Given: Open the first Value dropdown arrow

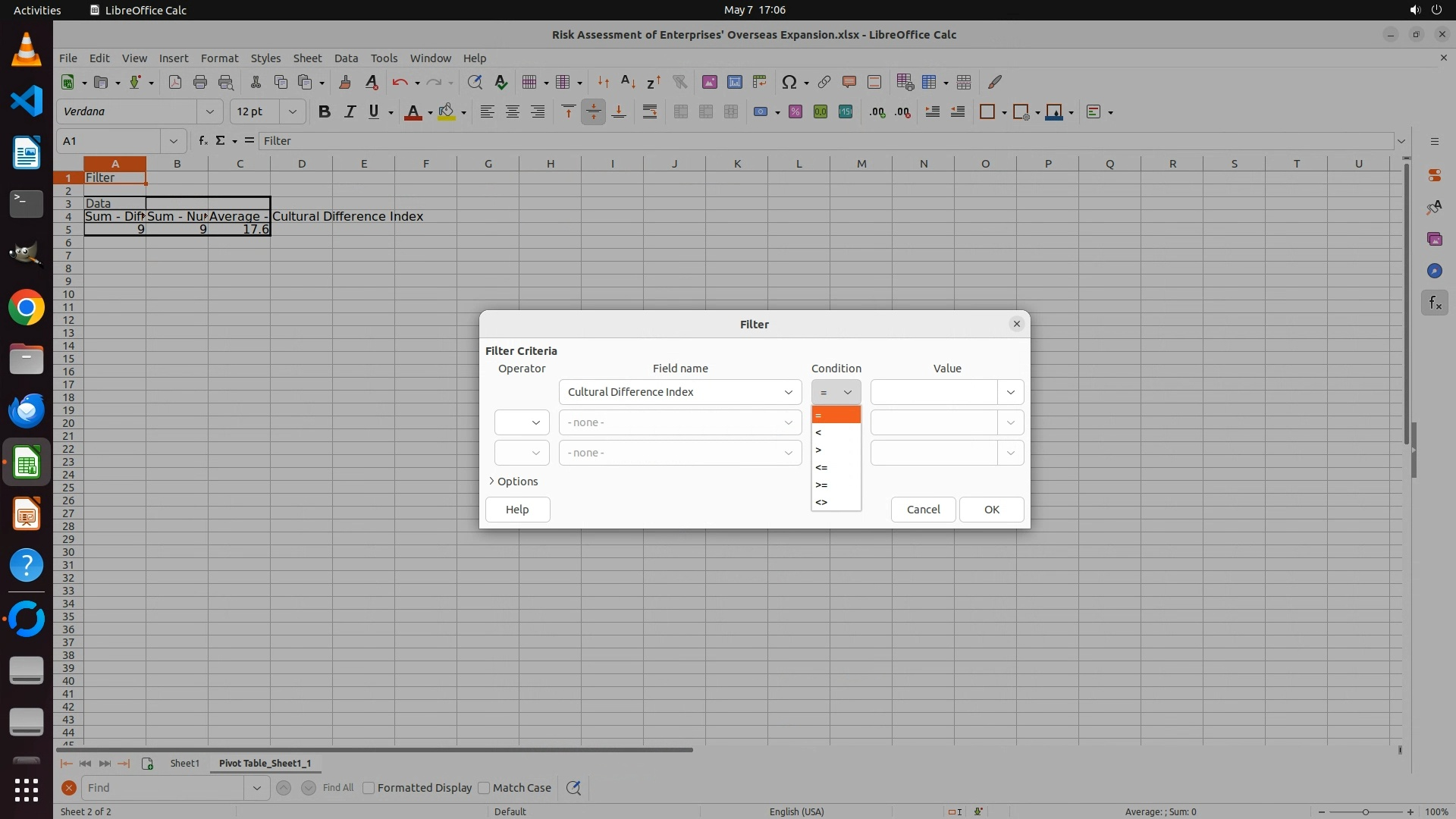Looking at the screenshot, I should tap(1010, 392).
